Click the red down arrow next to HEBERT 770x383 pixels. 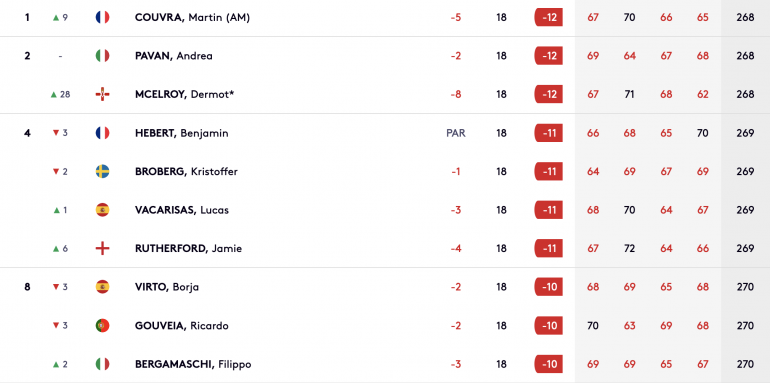(56, 133)
